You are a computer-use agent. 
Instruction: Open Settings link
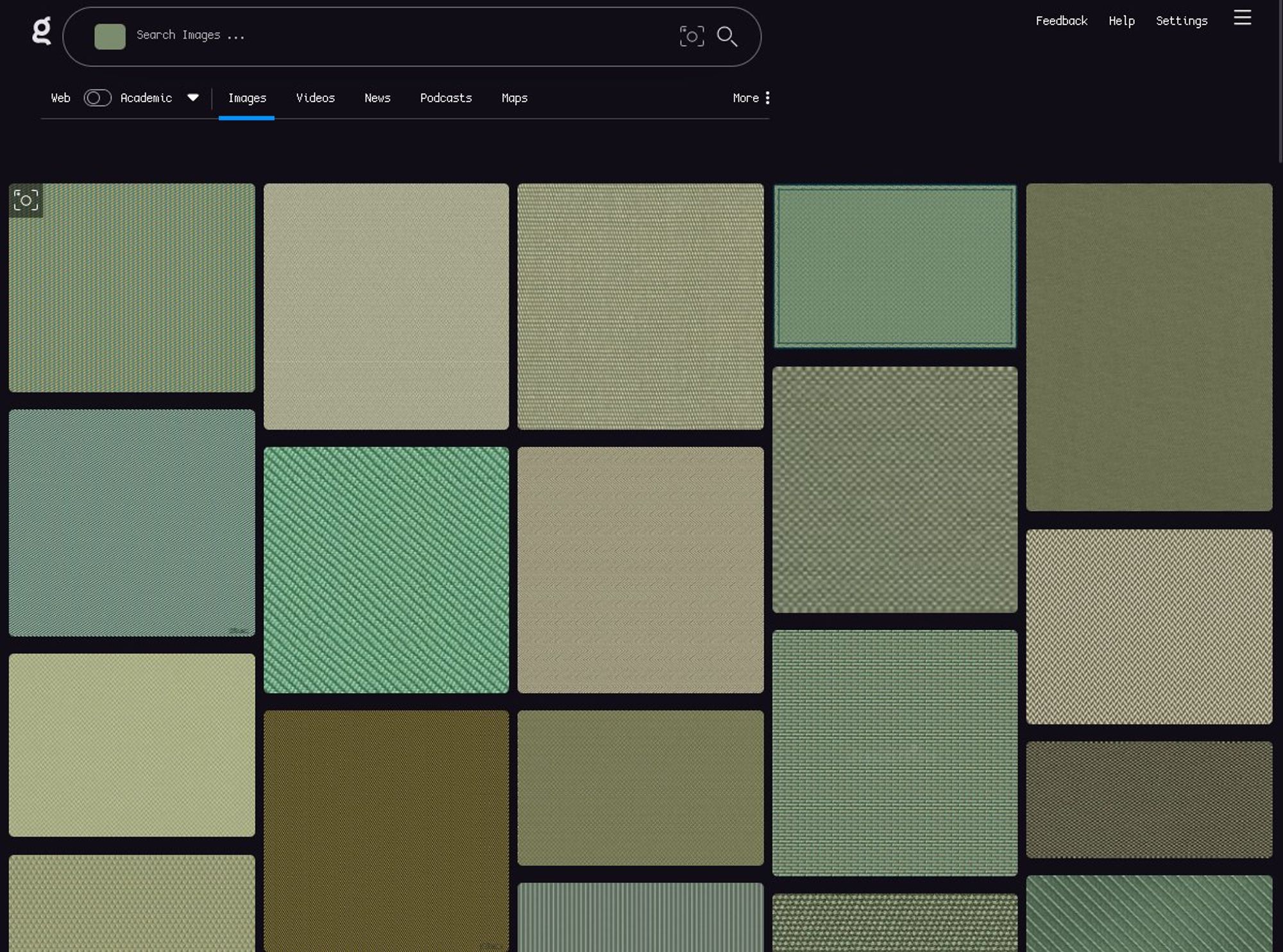[x=1182, y=21]
